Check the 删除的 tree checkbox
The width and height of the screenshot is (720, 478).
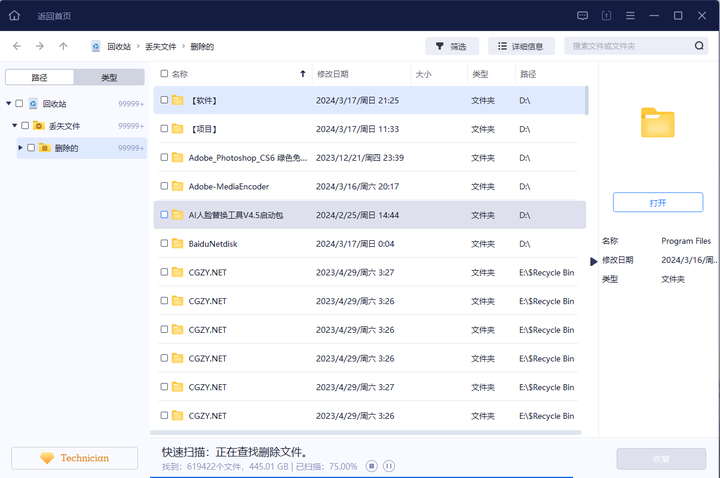(x=31, y=147)
